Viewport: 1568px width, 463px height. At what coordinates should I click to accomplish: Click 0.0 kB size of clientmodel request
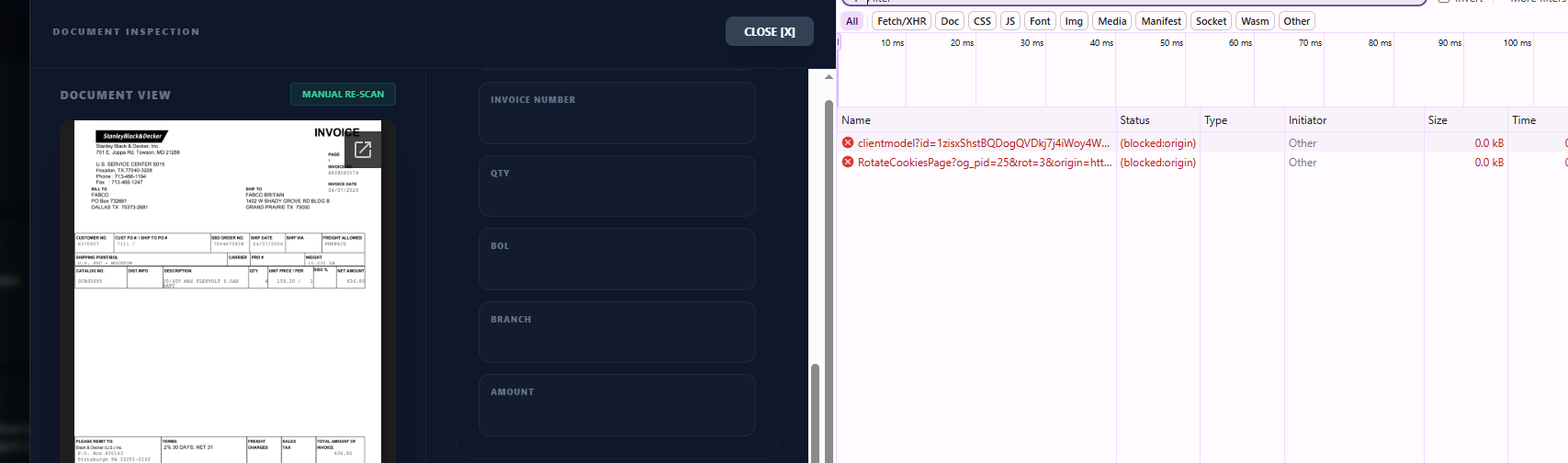tap(1489, 142)
